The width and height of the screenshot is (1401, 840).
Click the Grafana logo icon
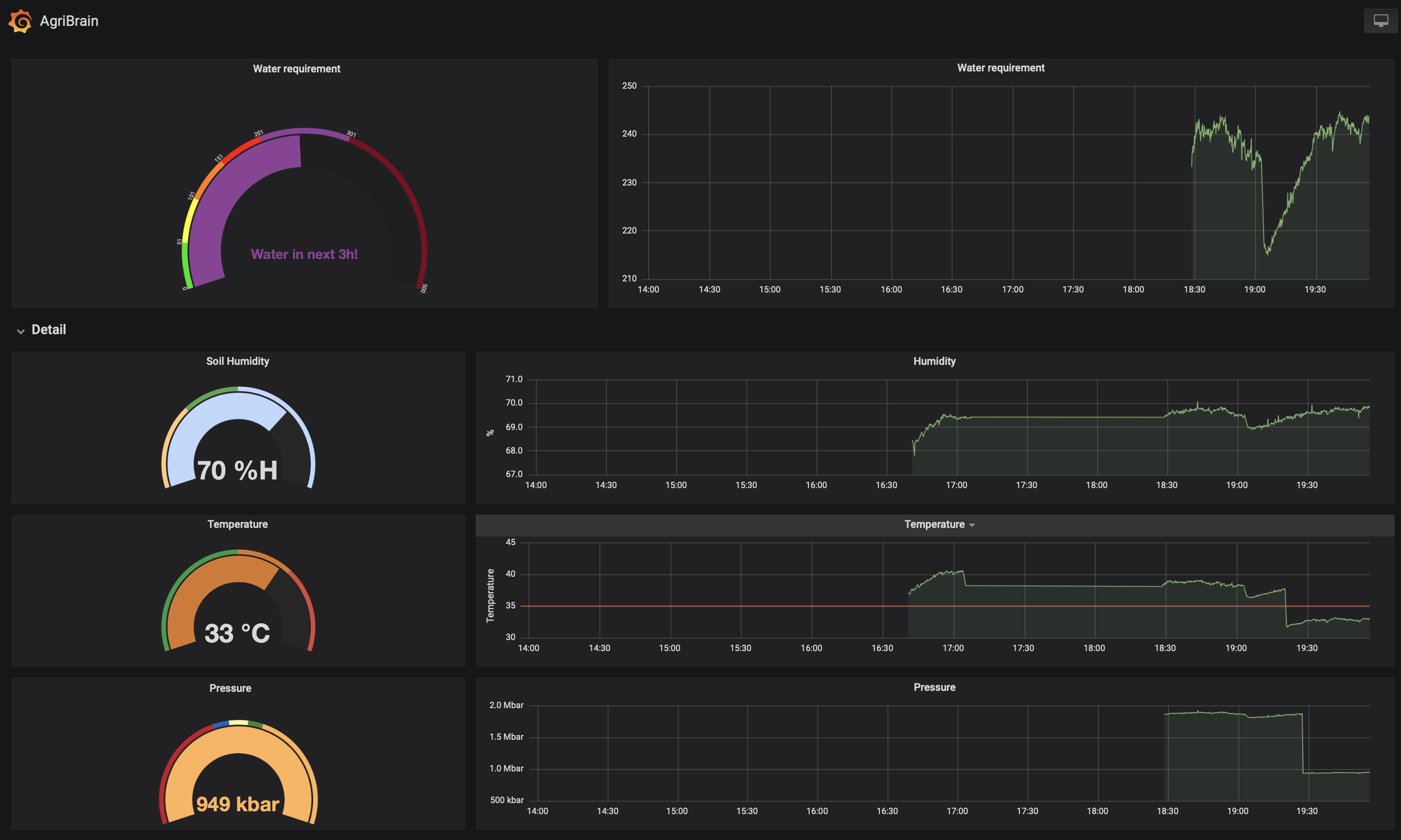(21, 21)
